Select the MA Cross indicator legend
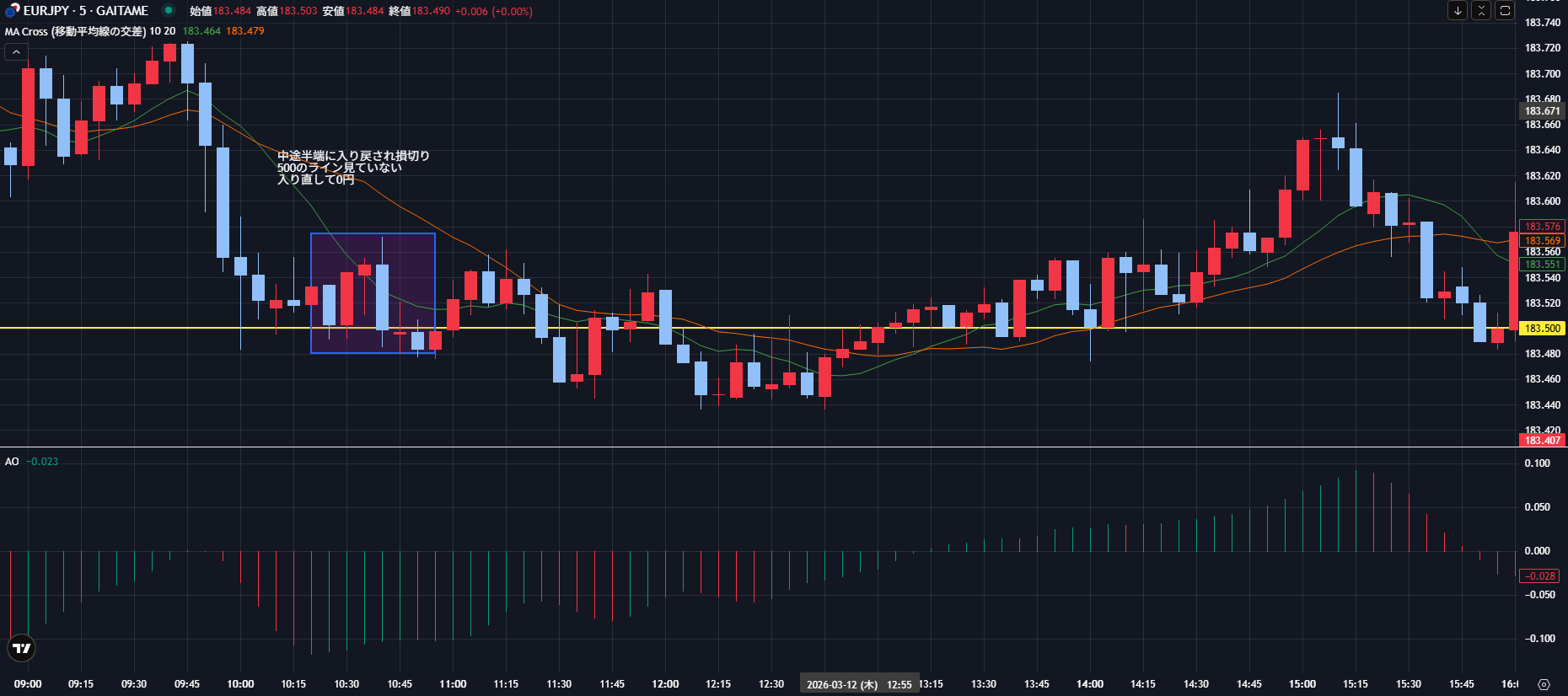The width and height of the screenshot is (1568, 696). click(90, 31)
